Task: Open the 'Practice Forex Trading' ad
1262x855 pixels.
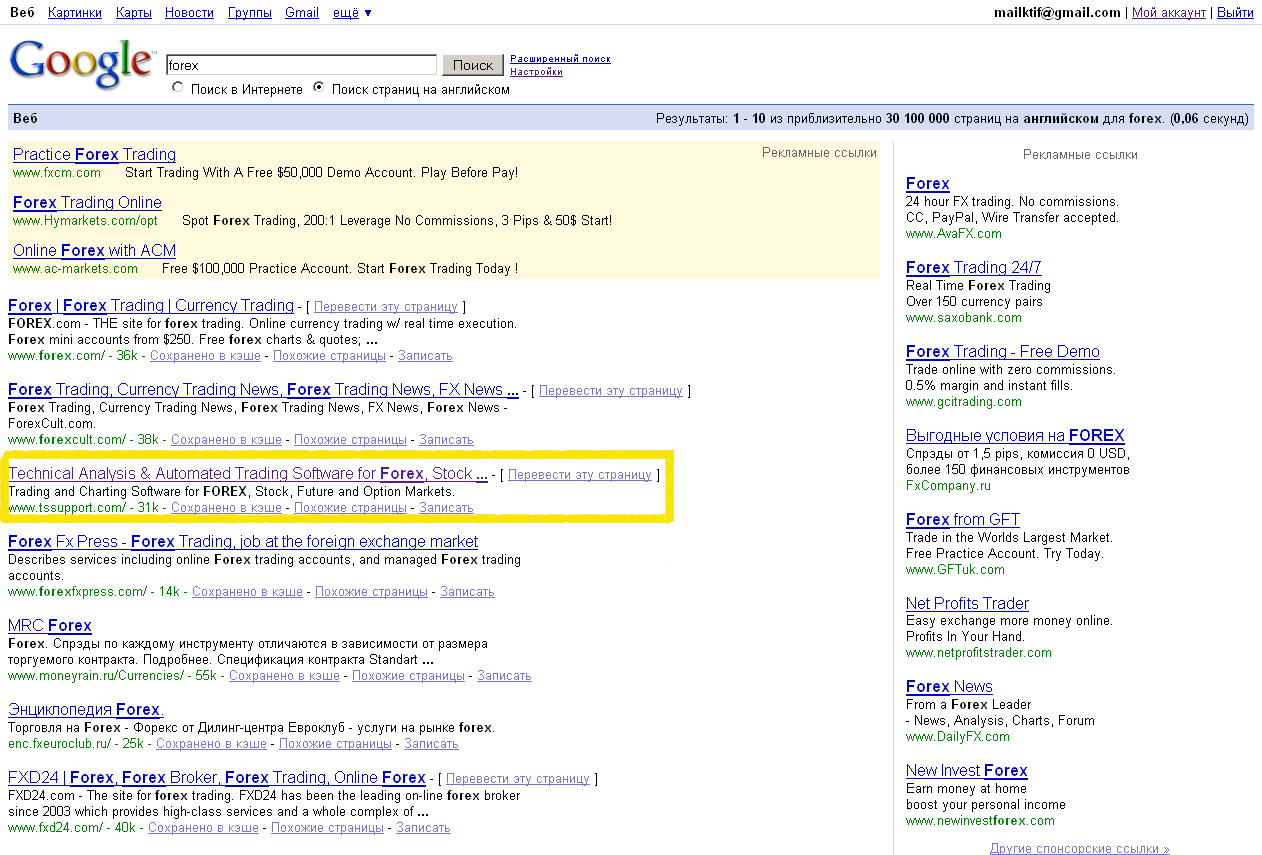Action: pos(94,155)
